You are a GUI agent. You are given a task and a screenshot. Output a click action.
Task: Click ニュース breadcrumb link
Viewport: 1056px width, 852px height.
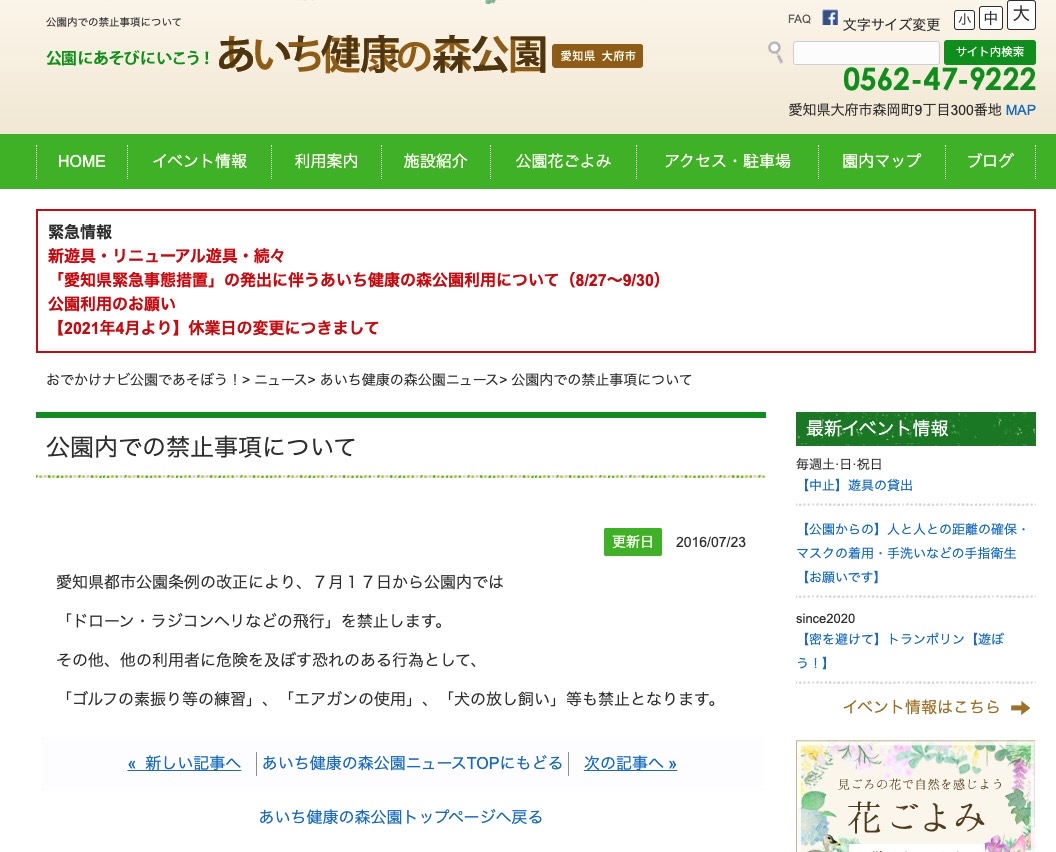280,380
